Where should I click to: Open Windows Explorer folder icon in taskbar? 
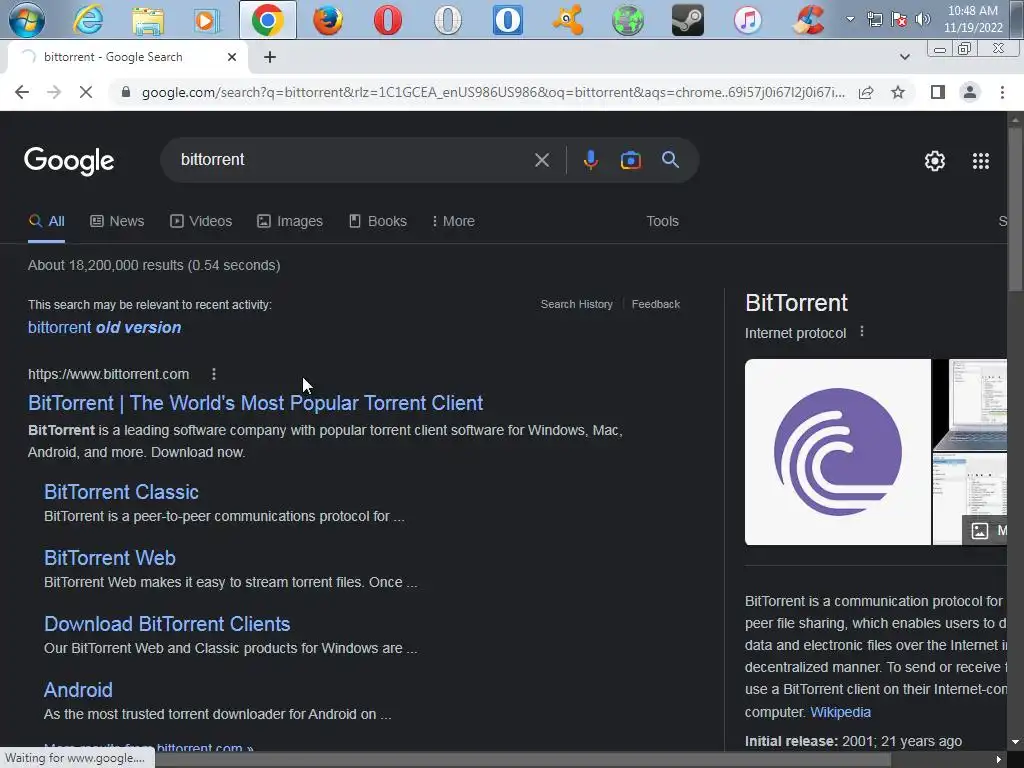click(x=148, y=20)
